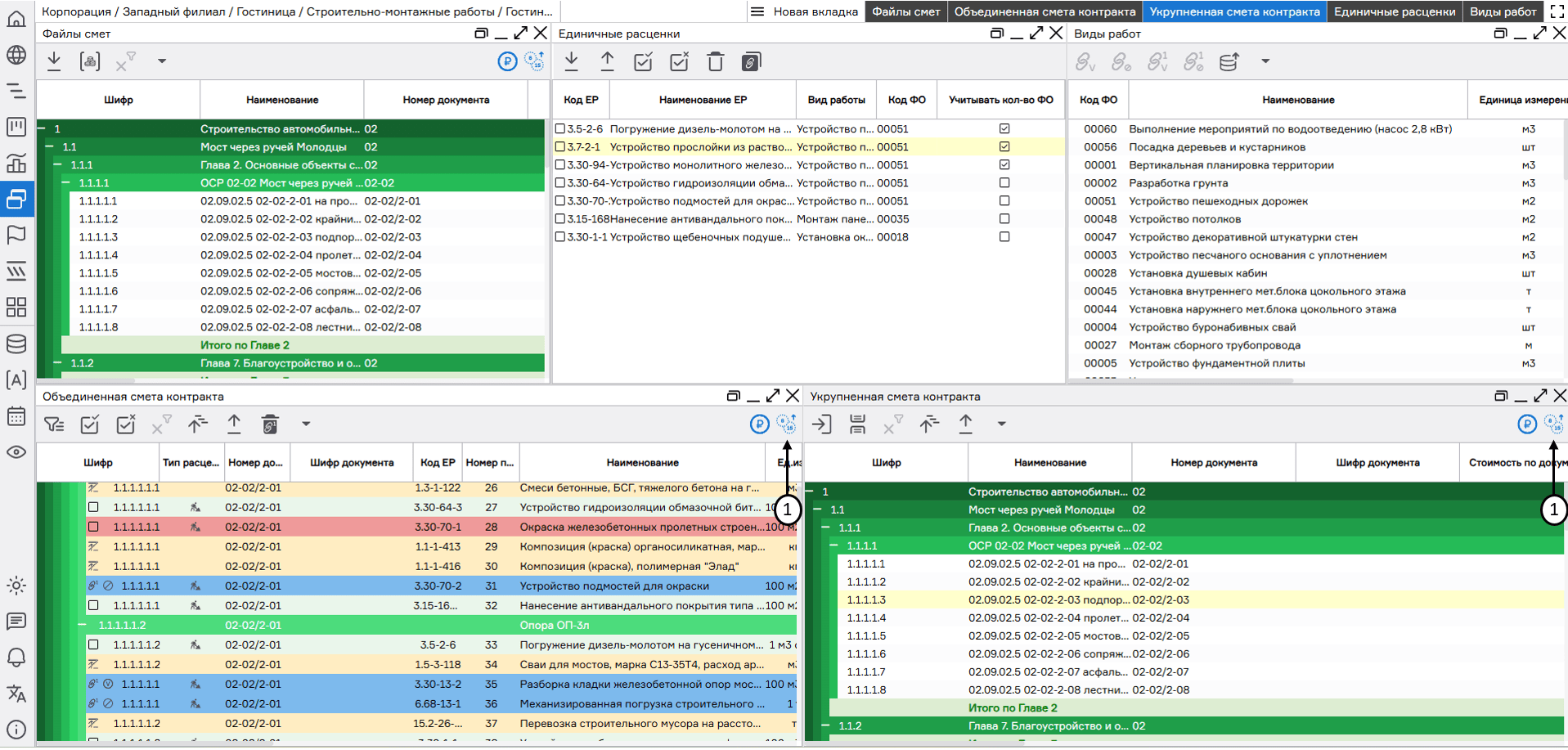Tick the checkbox of red row 28 Окраска
The height and width of the screenshot is (750, 1568).
[x=93, y=528]
